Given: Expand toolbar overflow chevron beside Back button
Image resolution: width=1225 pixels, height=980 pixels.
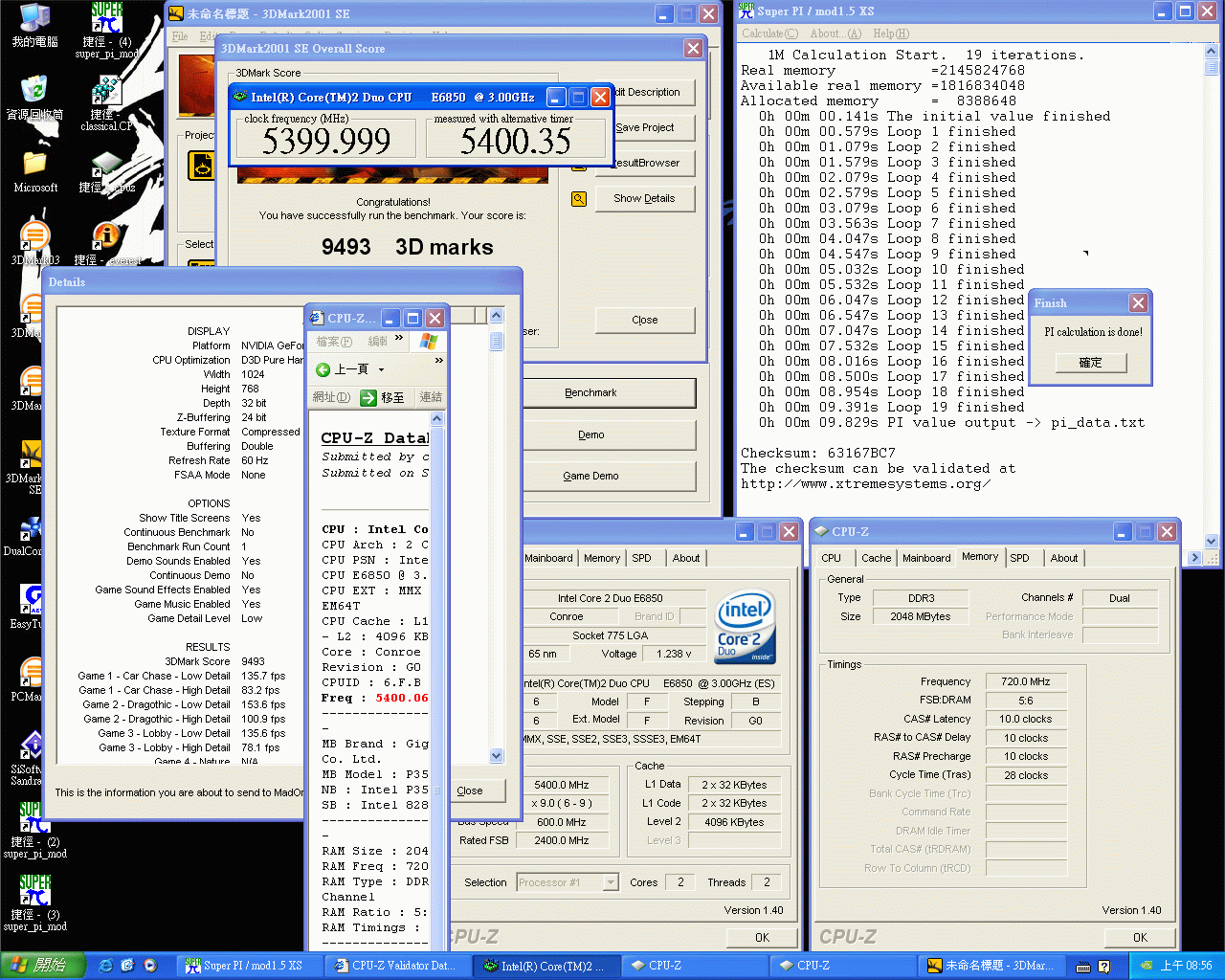Looking at the screenshot, I should coord(439,361).
